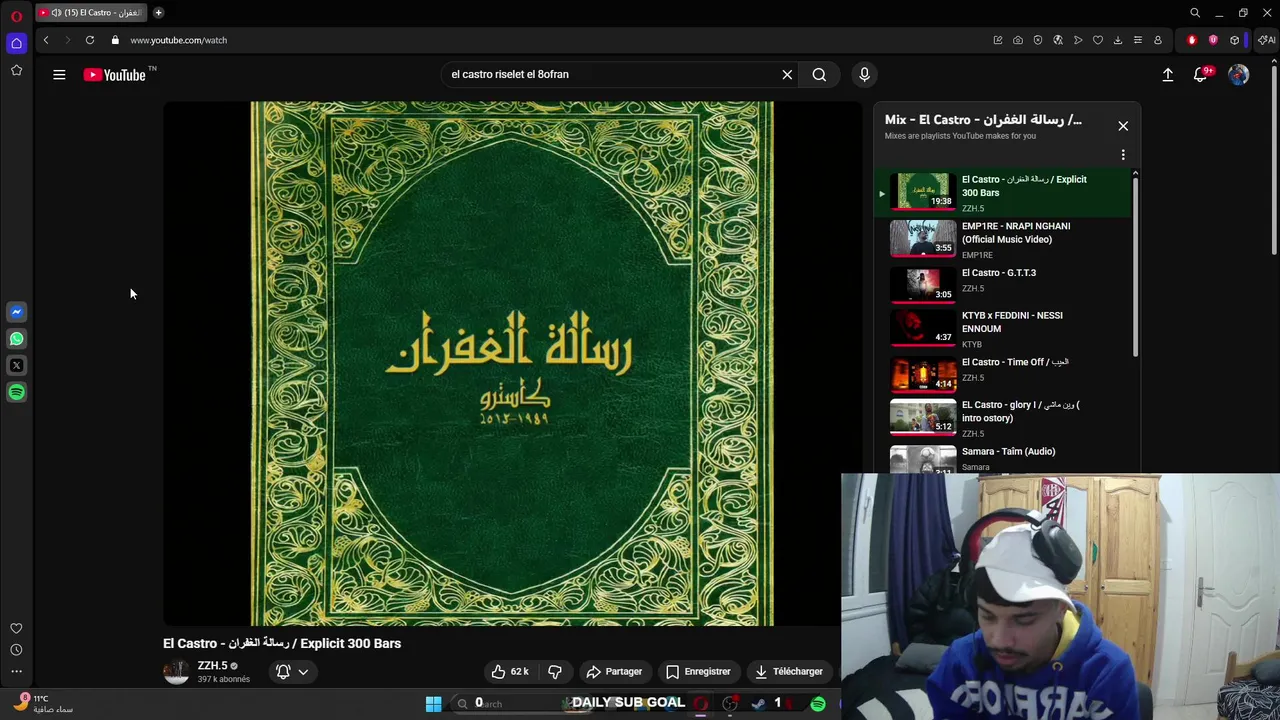Open Messenger in the Opera sidebar
The height and width of the screenshot is (720, 1280).
click(16, 312)
